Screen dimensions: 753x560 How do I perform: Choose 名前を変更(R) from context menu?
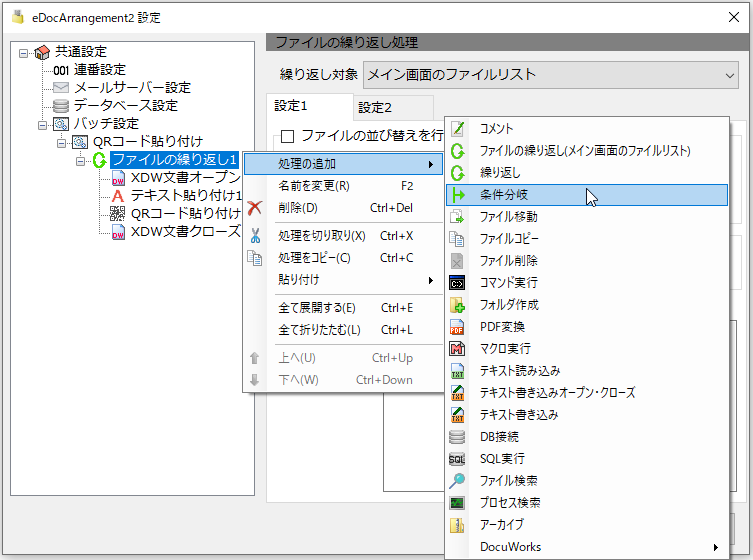coord(344,186)
